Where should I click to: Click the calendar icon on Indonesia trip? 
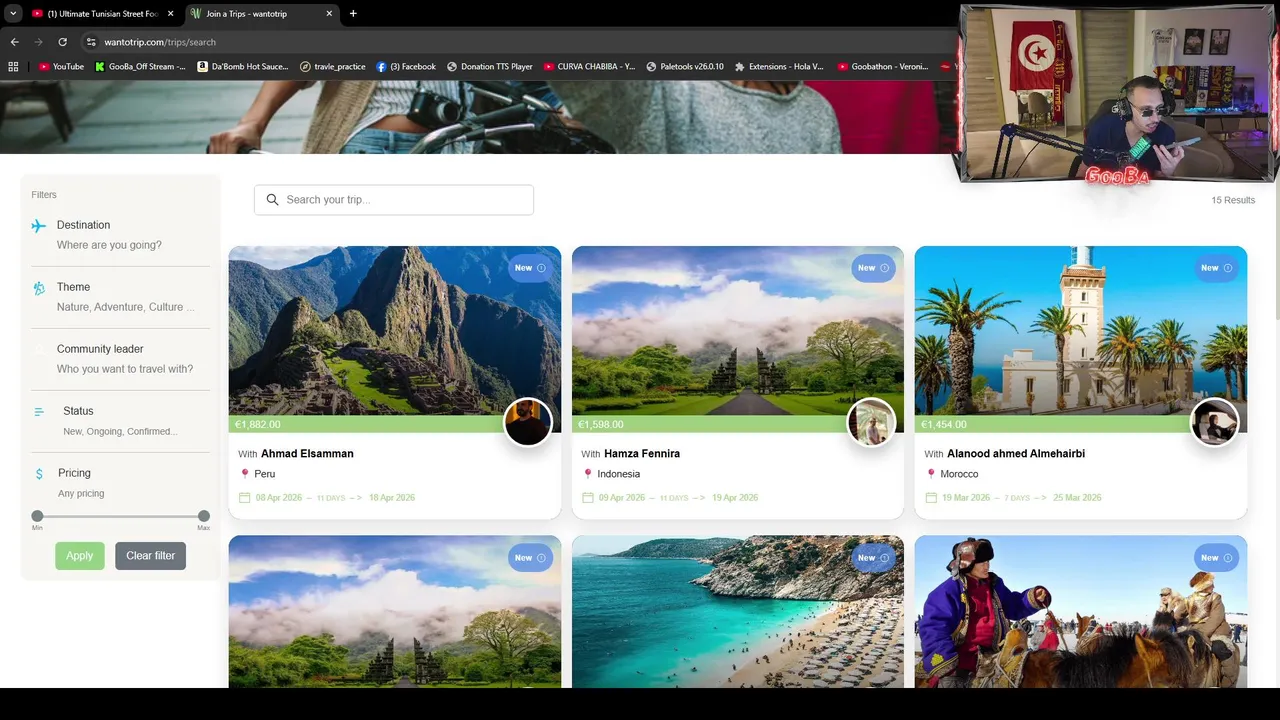pos(588,497)
